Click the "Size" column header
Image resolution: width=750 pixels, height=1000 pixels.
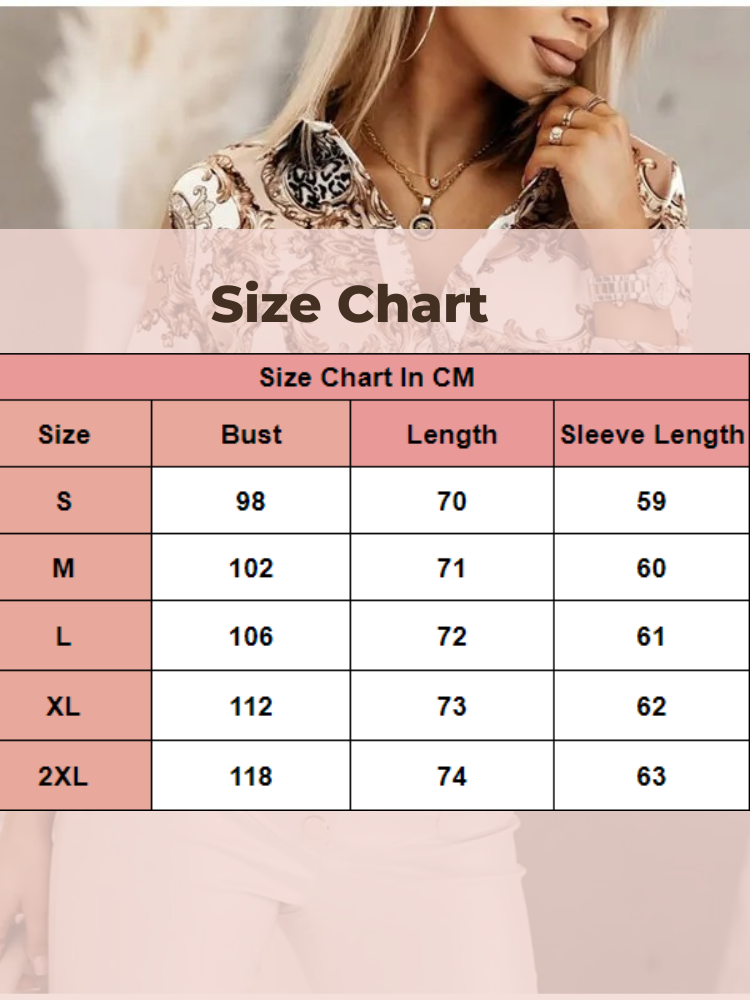(64, 435)
